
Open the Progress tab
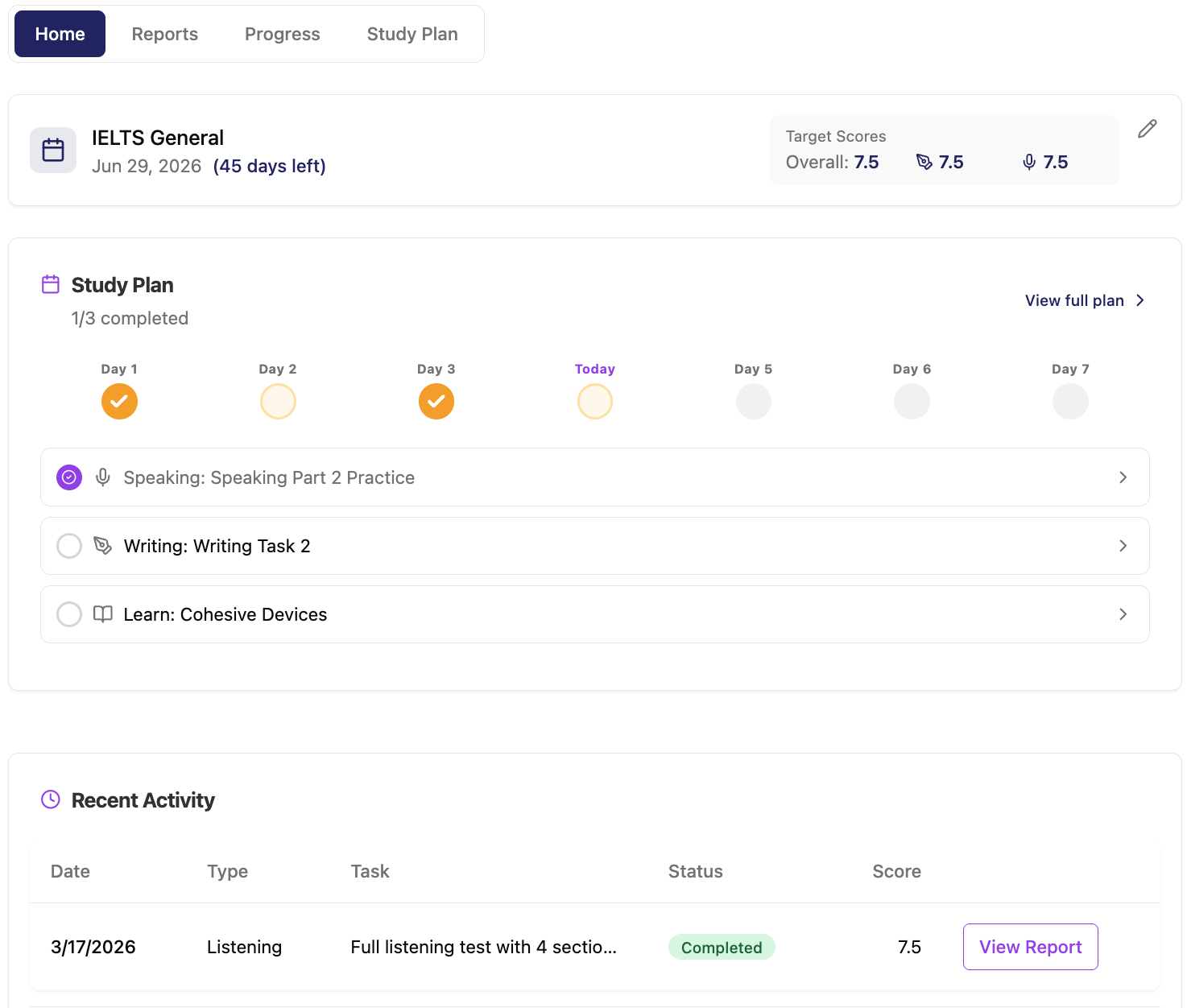283,34
